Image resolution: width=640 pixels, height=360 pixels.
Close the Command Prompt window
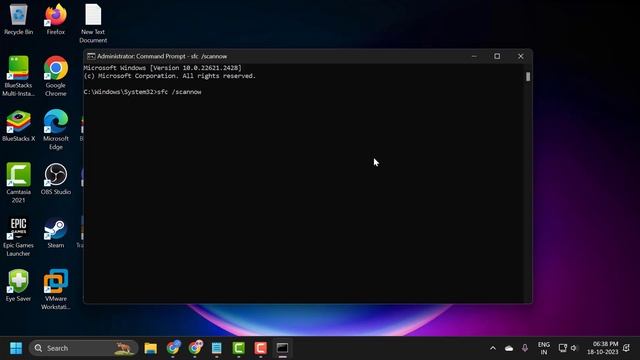coord(520,56)
